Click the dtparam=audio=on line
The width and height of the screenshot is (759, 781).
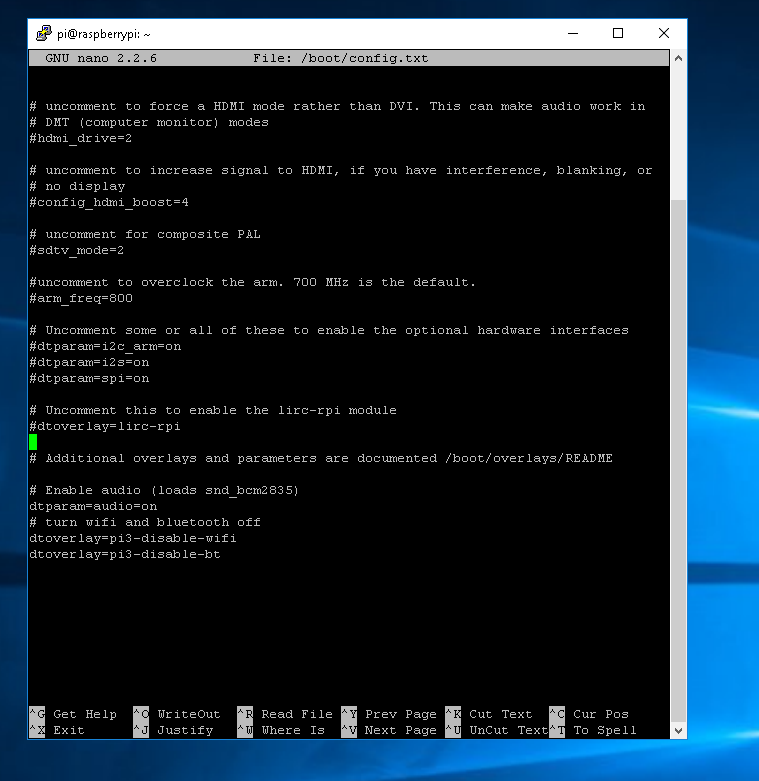point(93,506)
